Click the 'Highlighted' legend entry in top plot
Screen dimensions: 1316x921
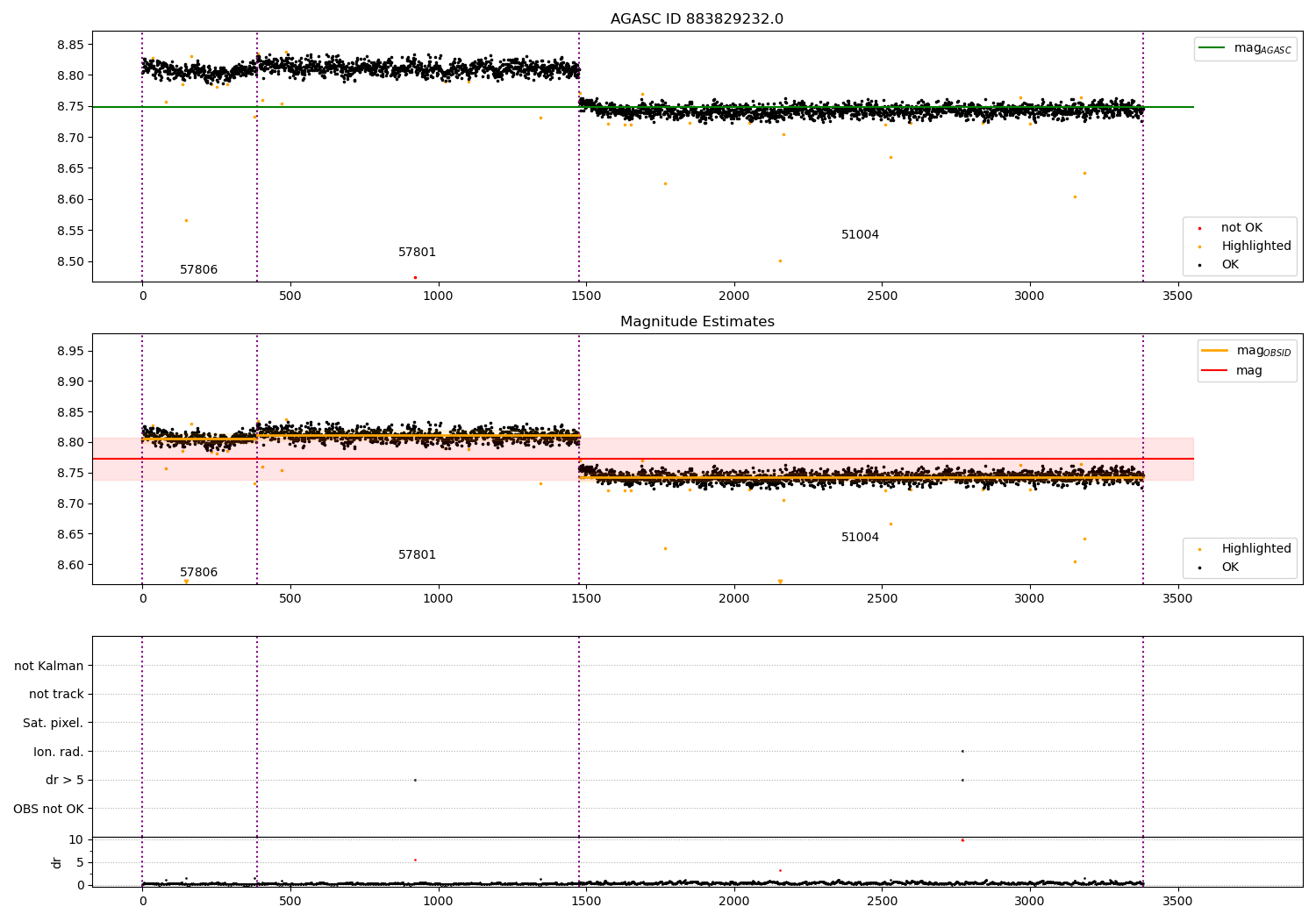(1244, 246)
